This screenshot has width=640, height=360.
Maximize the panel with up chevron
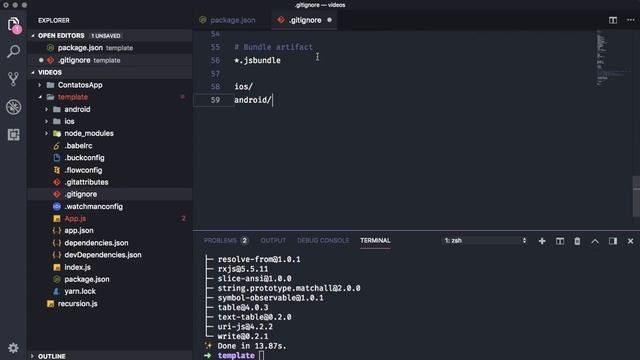[x=595, y=241]
